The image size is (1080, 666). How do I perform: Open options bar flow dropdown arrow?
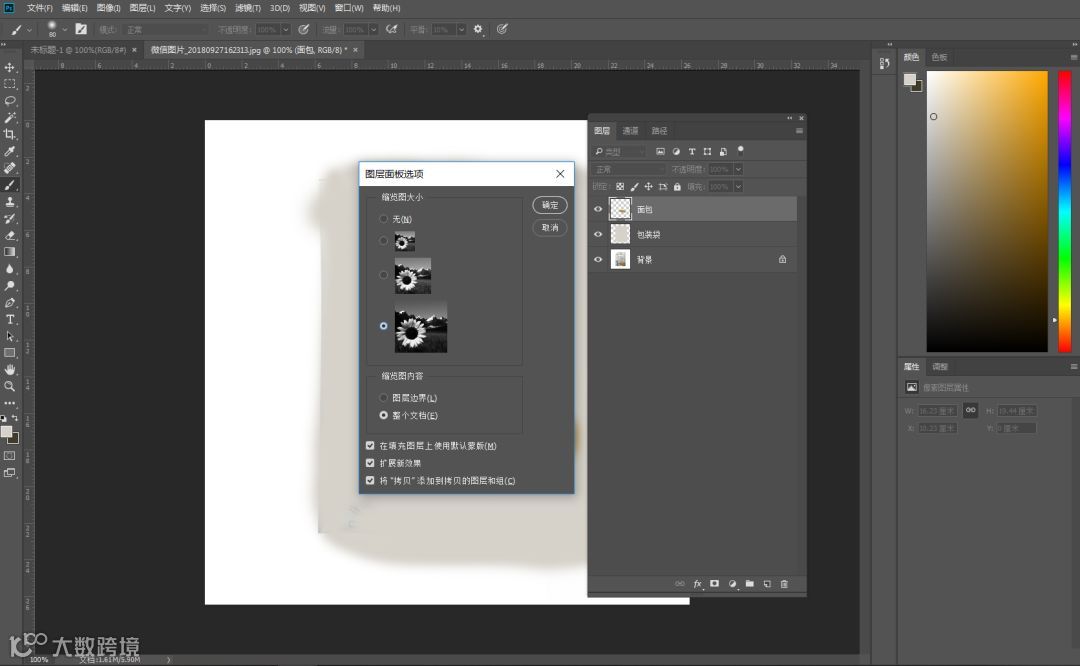(373, 30)
